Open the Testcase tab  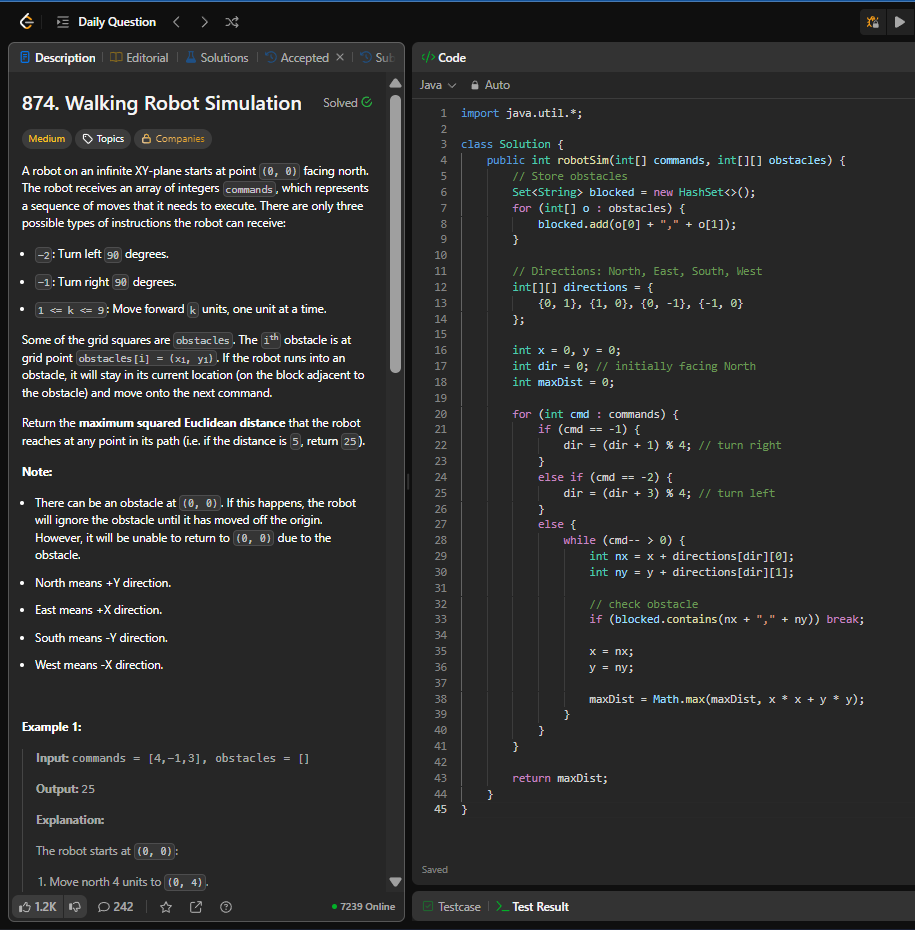pos(452,906)
